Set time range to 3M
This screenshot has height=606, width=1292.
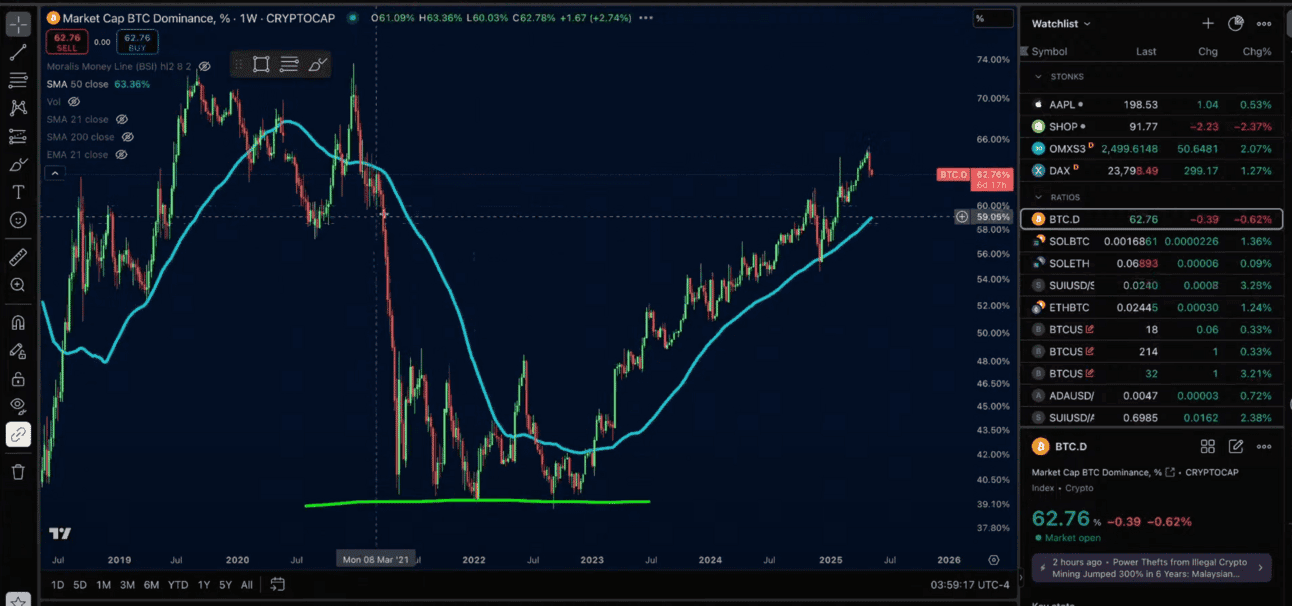click(127, 584)
